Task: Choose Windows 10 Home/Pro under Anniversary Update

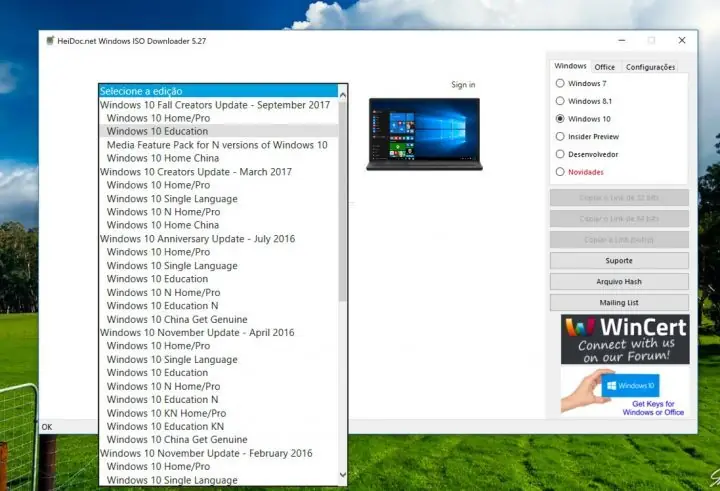Action: tap(219, 252)
